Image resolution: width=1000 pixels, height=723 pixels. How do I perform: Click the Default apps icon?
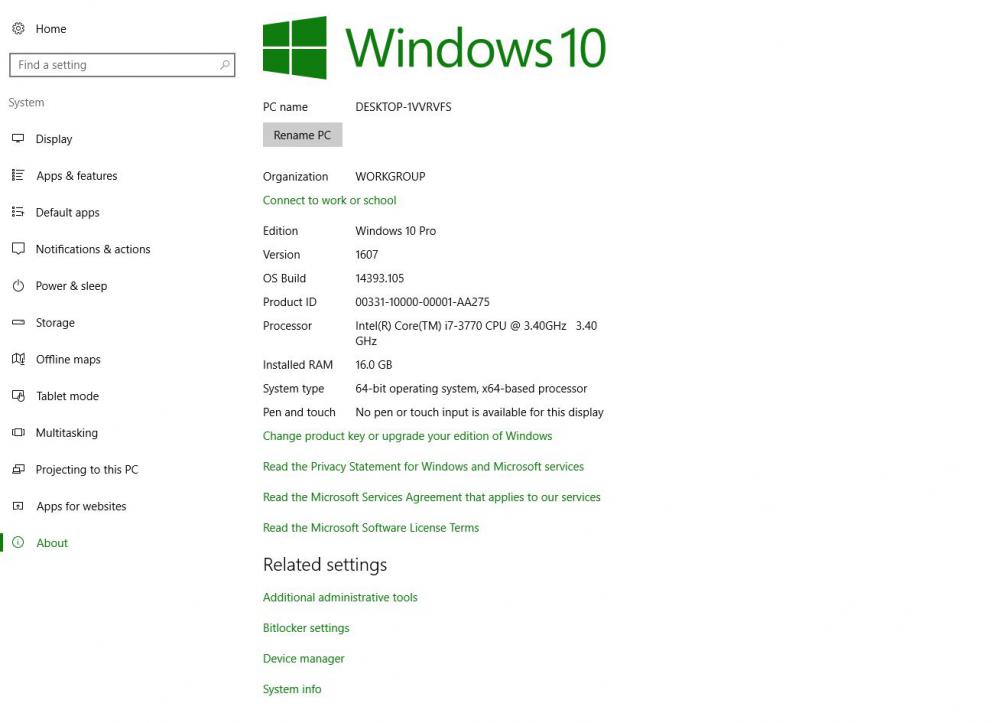tap(17, 212)
